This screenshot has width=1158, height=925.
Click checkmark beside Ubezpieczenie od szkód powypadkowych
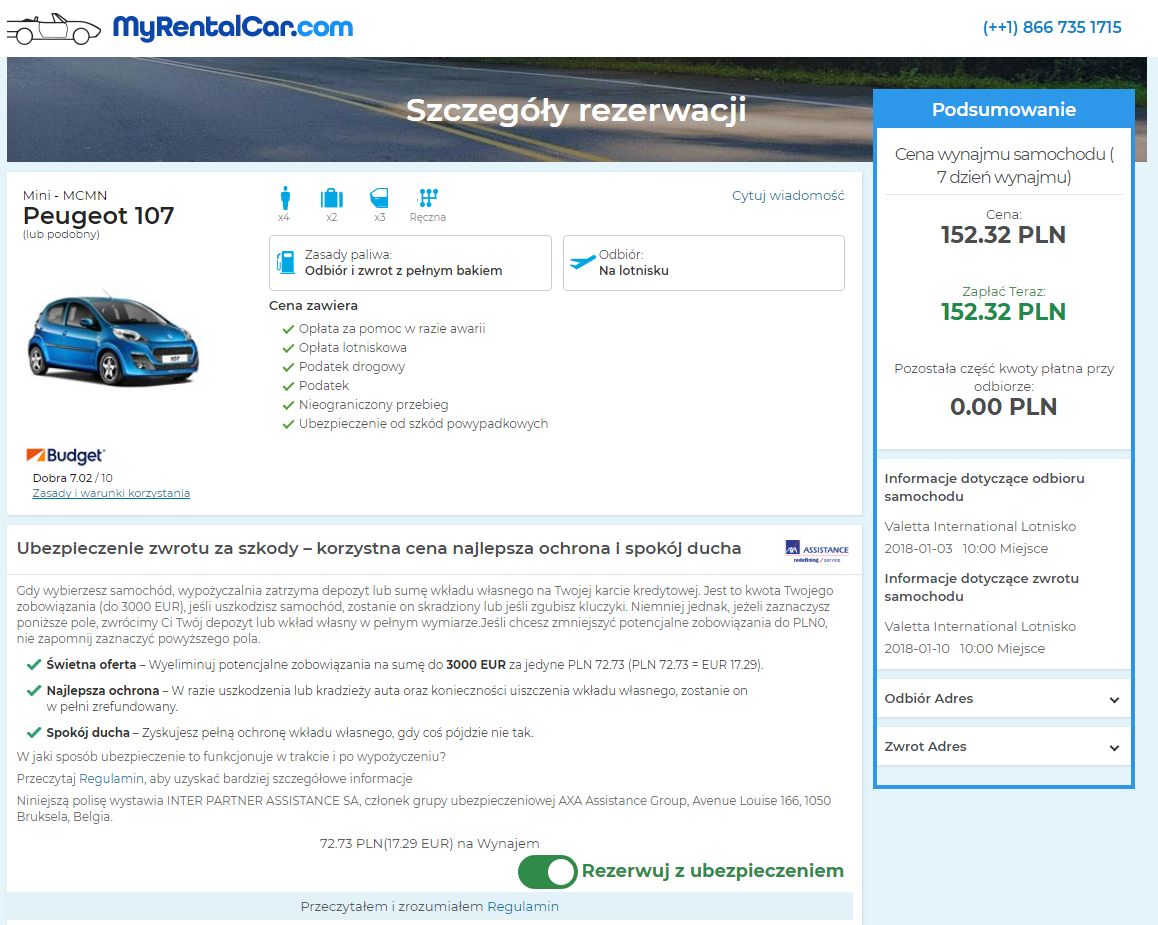pos(288,424)
